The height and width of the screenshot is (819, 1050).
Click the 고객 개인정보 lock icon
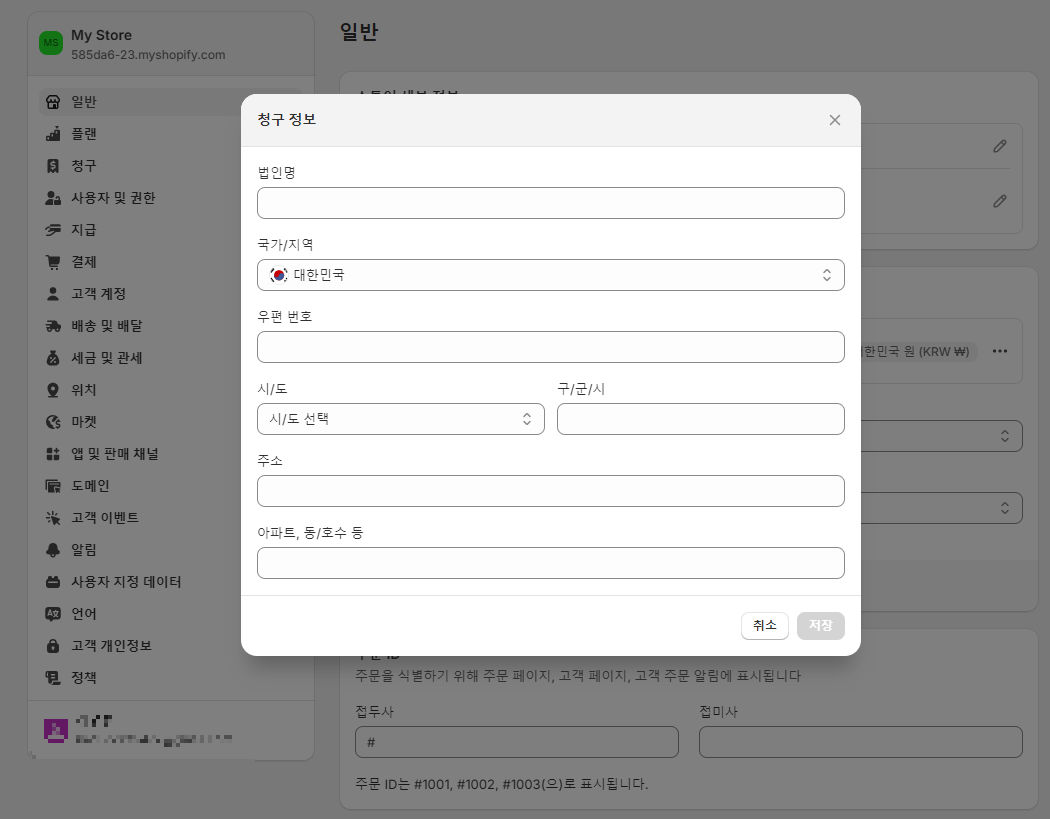[53, 646]
